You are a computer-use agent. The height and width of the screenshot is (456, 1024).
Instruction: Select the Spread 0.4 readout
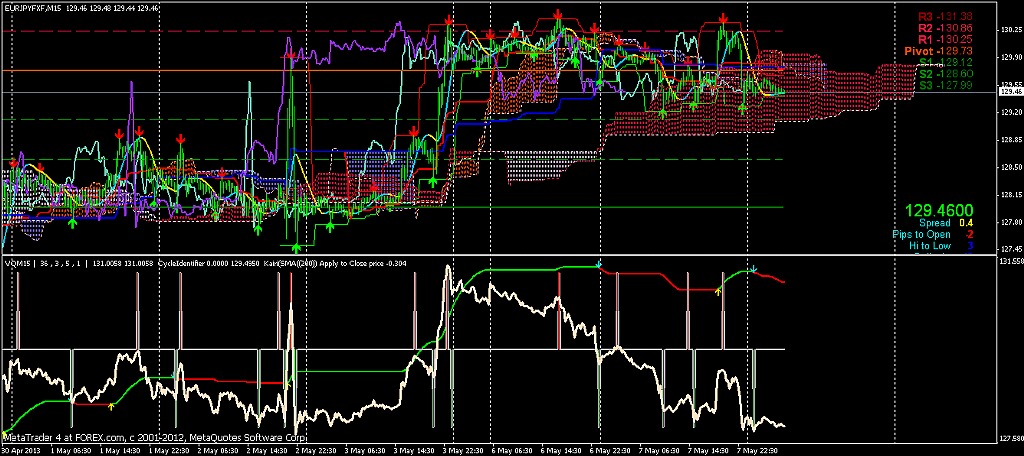coord(944,223)
